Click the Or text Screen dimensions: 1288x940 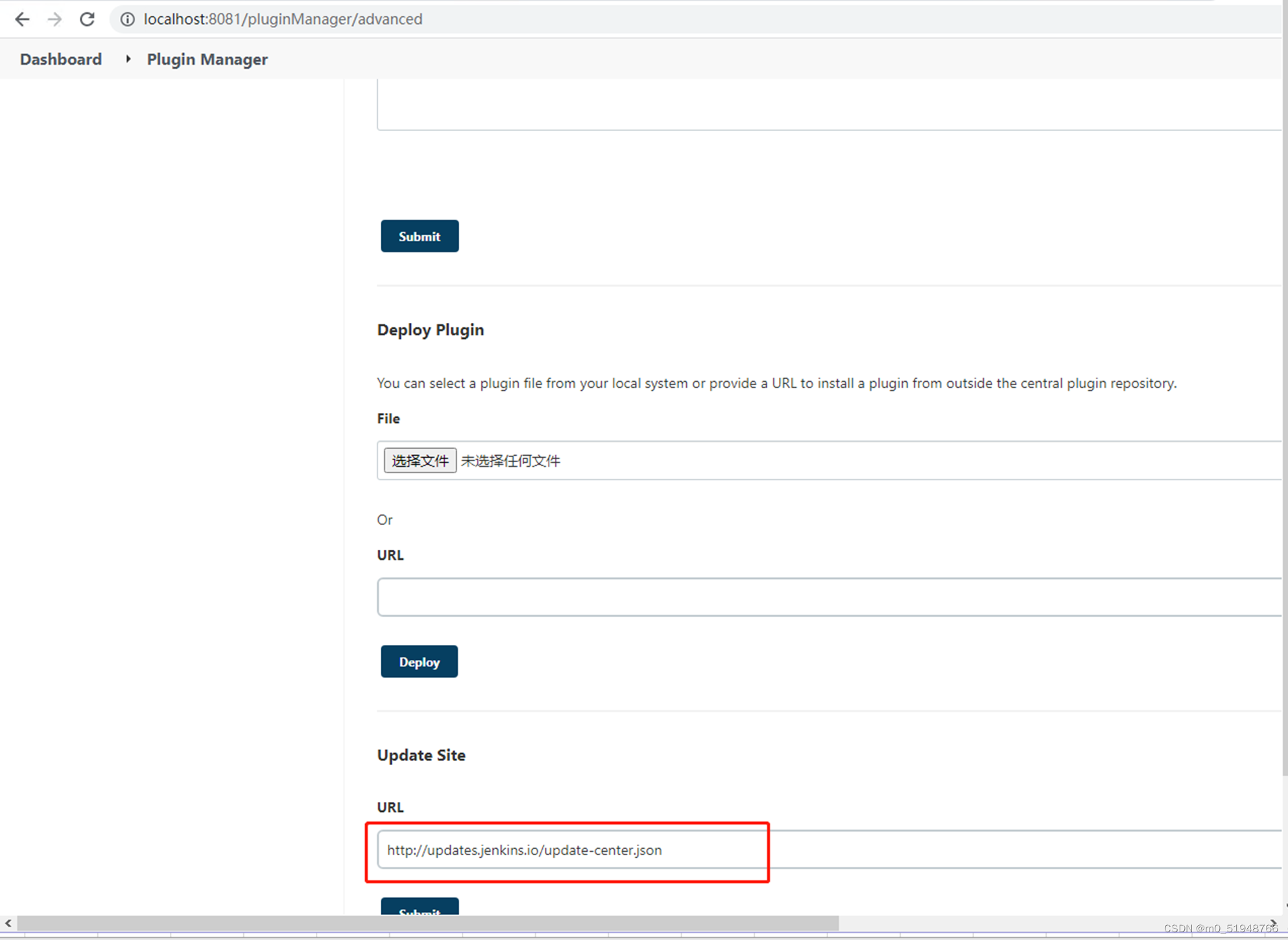click(385, 519)
